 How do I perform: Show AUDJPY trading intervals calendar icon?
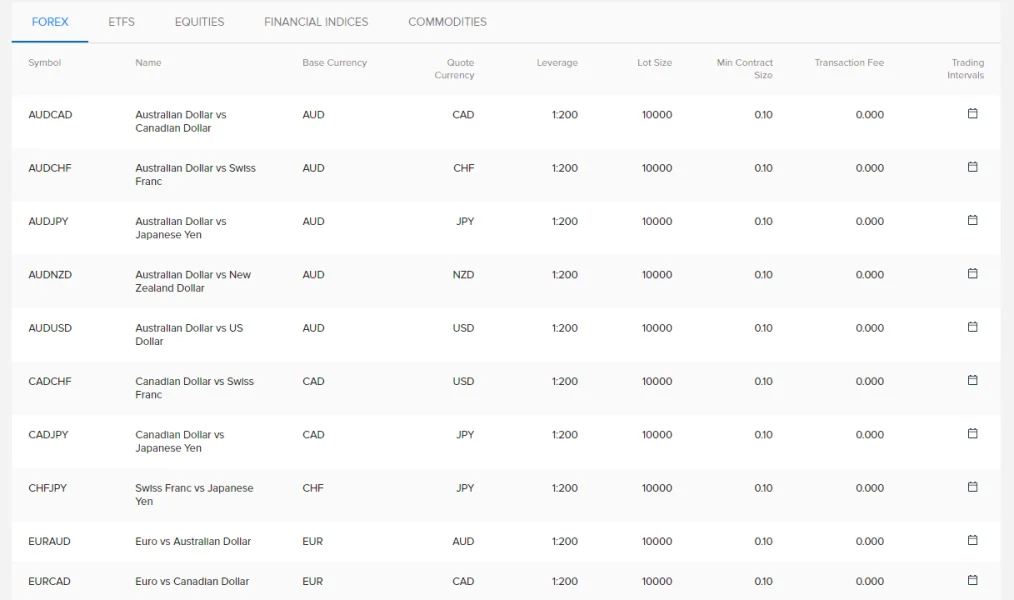972,220
